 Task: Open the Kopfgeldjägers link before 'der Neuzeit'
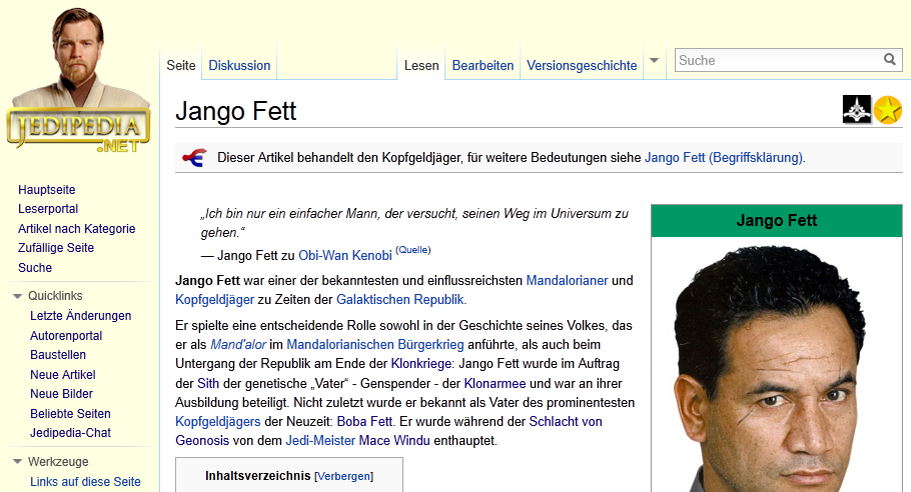click(218, 422)
